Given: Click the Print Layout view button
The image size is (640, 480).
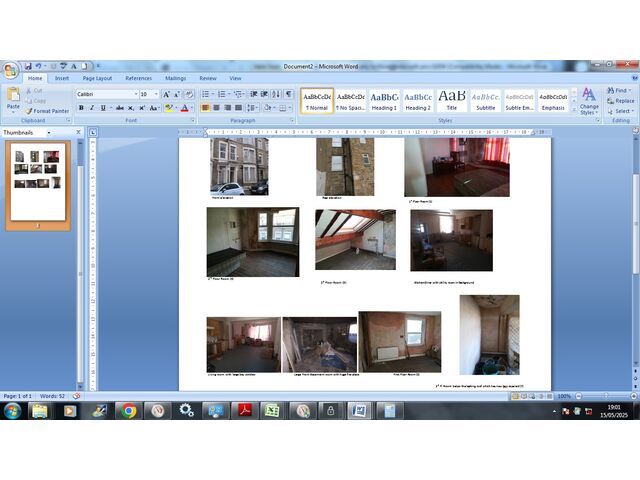Looking at the screenshot, I should [515, 396].
